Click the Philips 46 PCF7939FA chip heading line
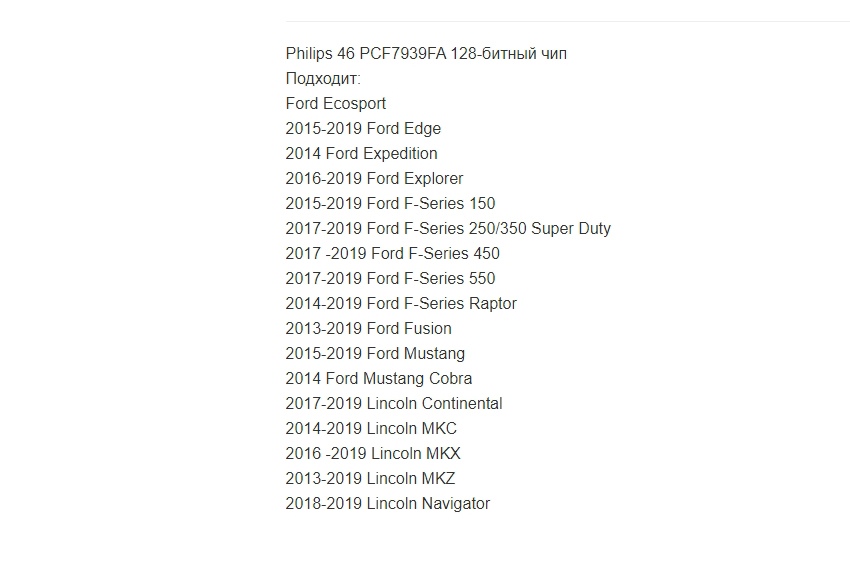 [x=426, y=54]
